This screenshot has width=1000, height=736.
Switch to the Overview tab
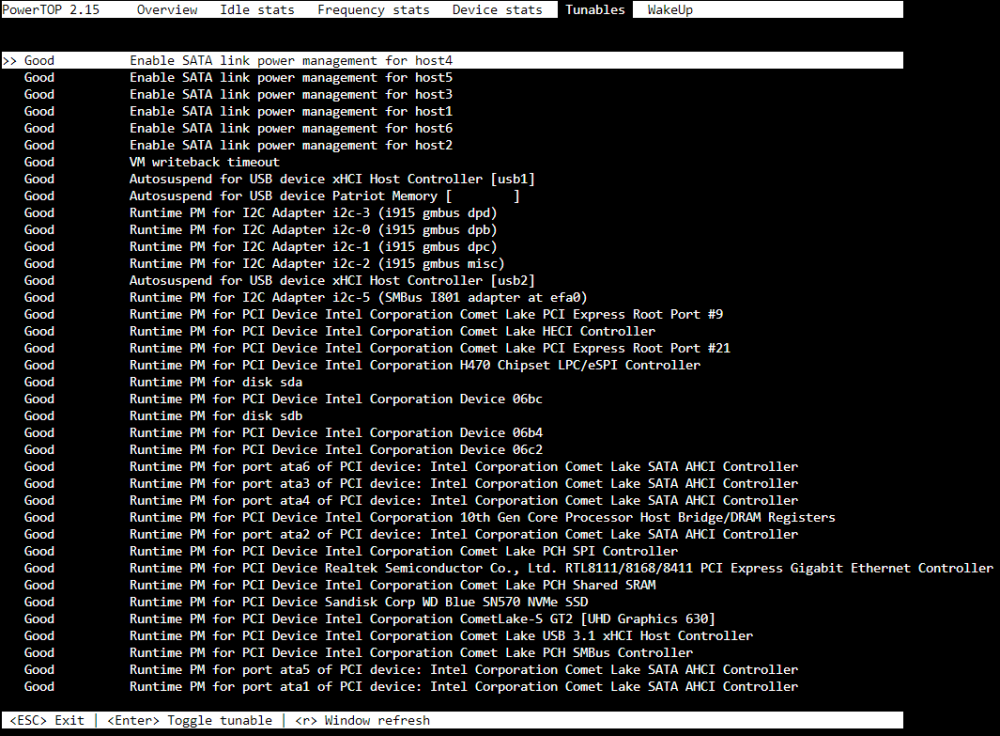(167, 10)
